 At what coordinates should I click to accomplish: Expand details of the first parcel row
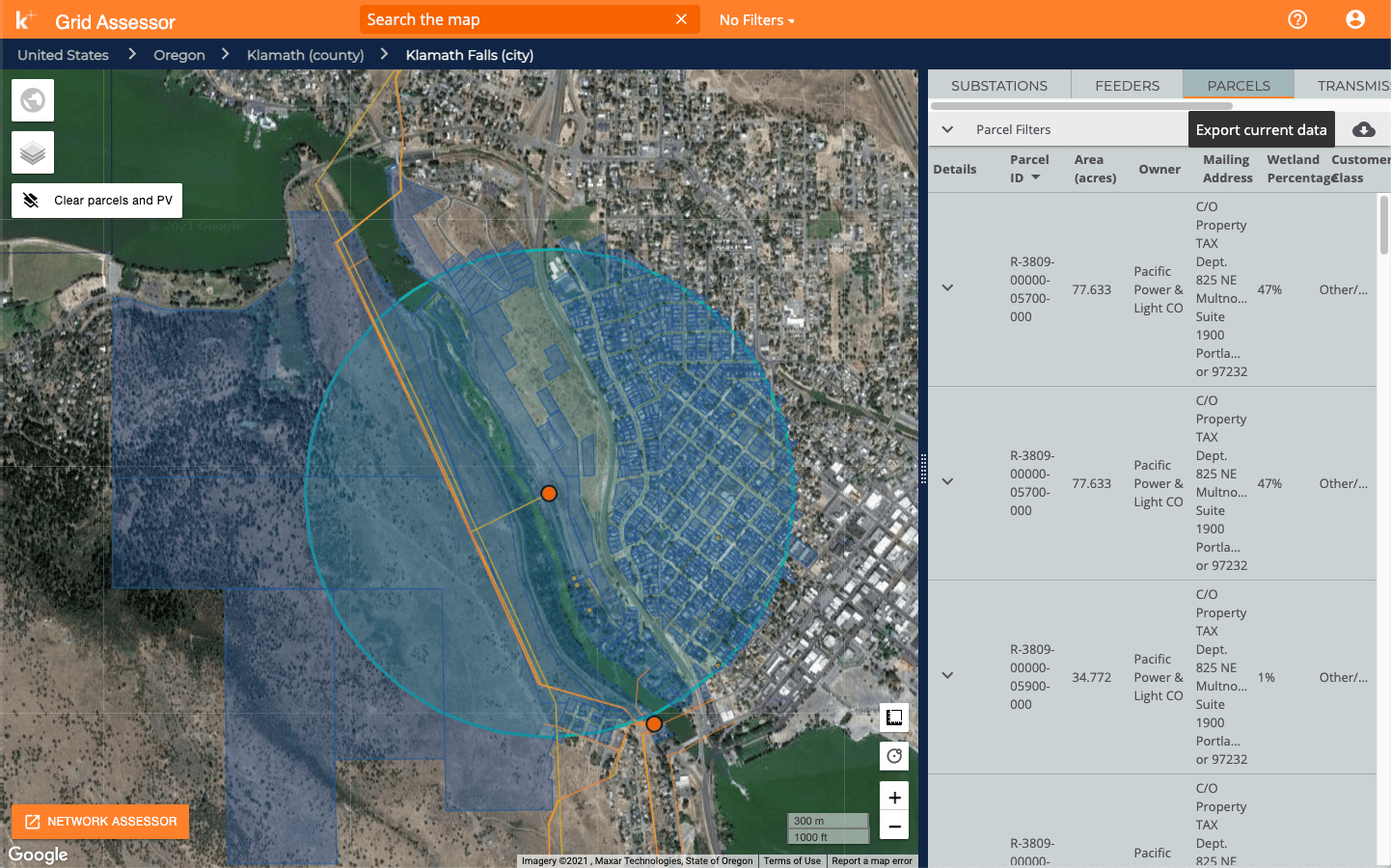pyautogui.click(x=946, y=287)
